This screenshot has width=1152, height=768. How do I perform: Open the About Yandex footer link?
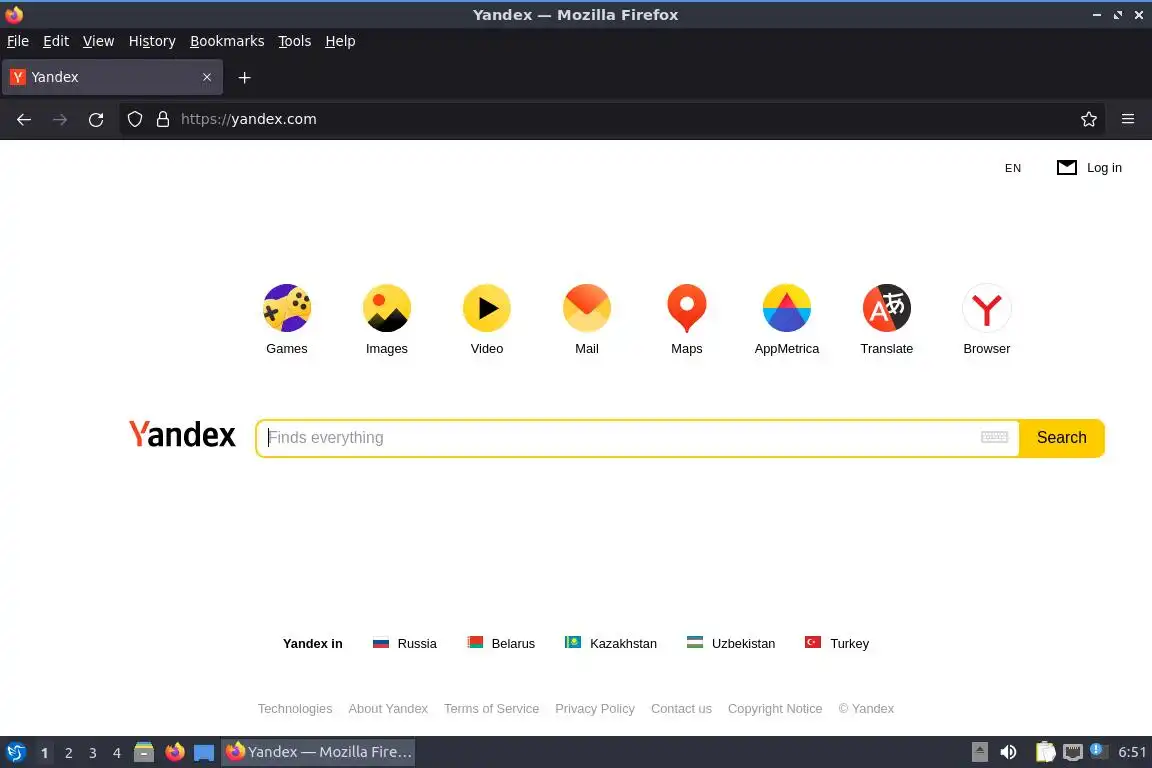[388, 708]
